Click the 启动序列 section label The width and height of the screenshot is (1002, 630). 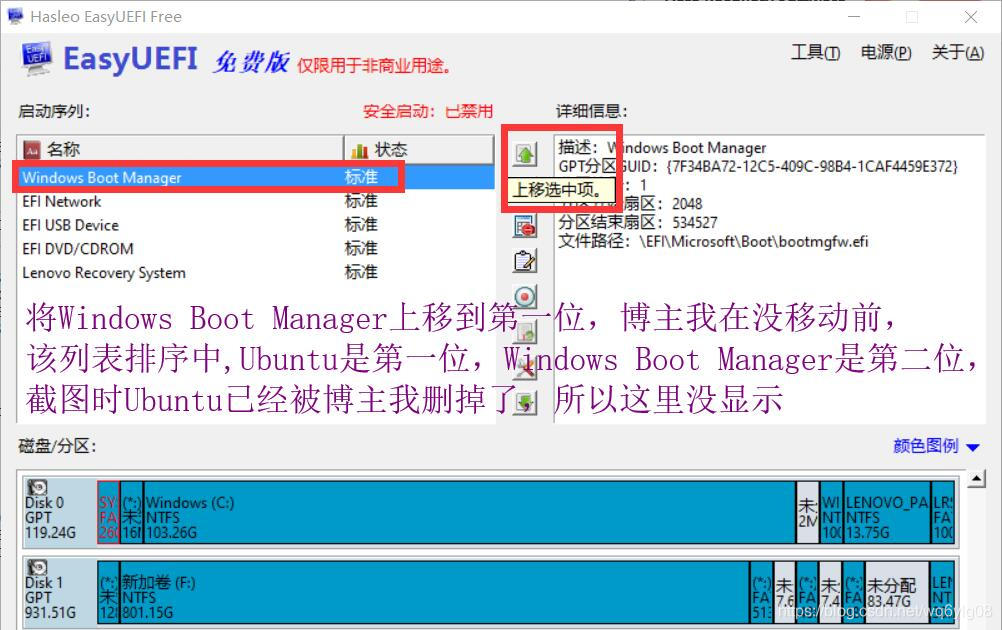(54, 111)
